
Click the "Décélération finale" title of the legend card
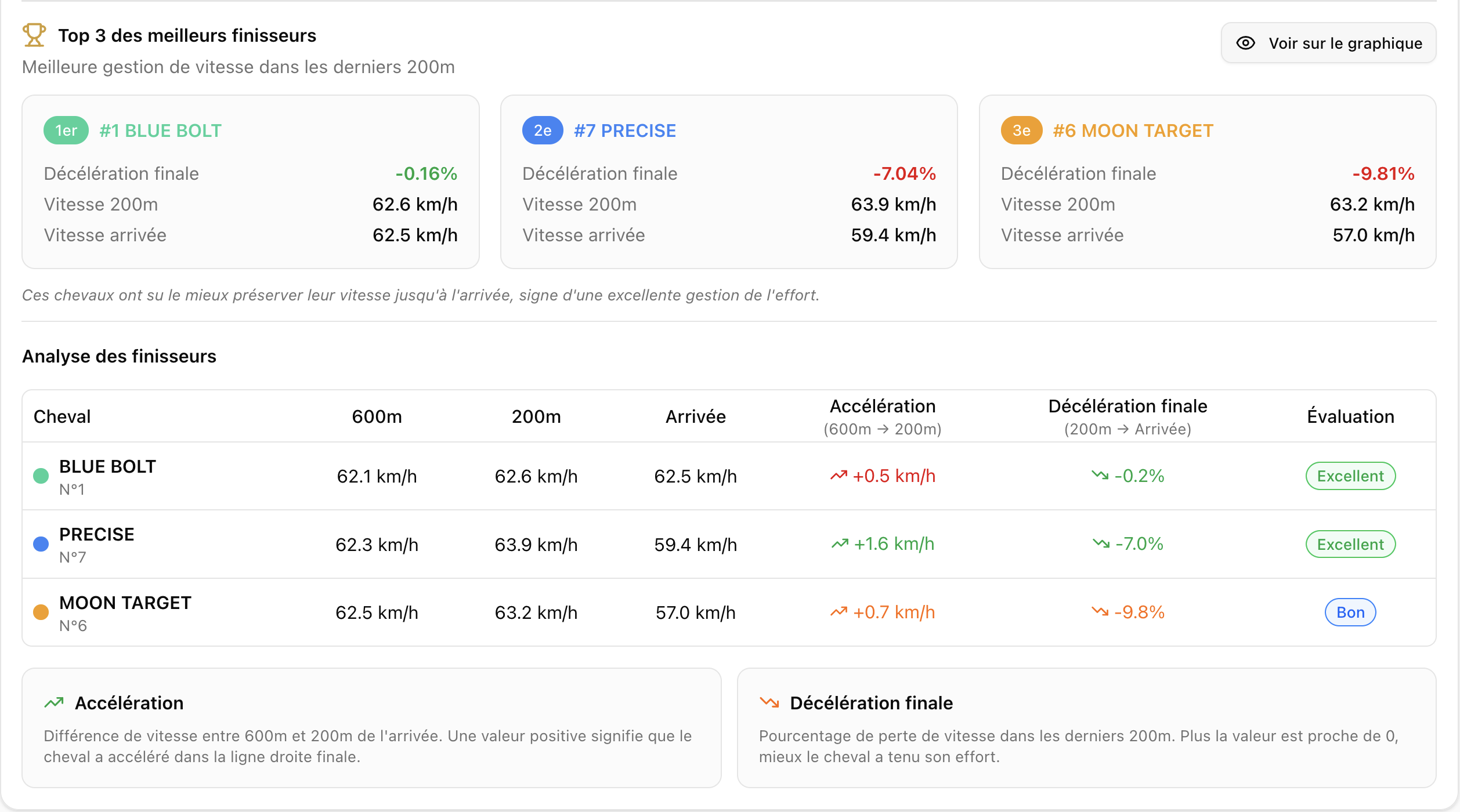point(872,703)
